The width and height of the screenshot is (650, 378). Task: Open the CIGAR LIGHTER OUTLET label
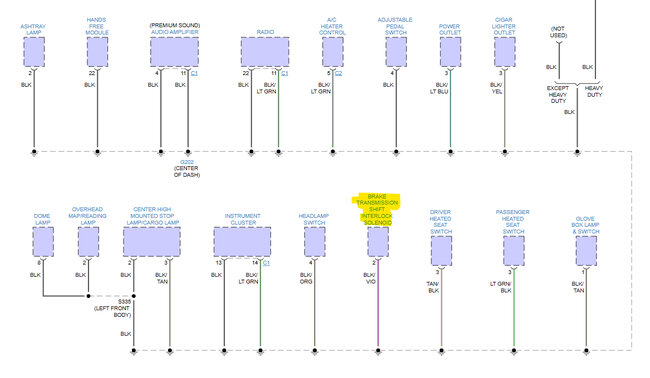tap(504, 26)
